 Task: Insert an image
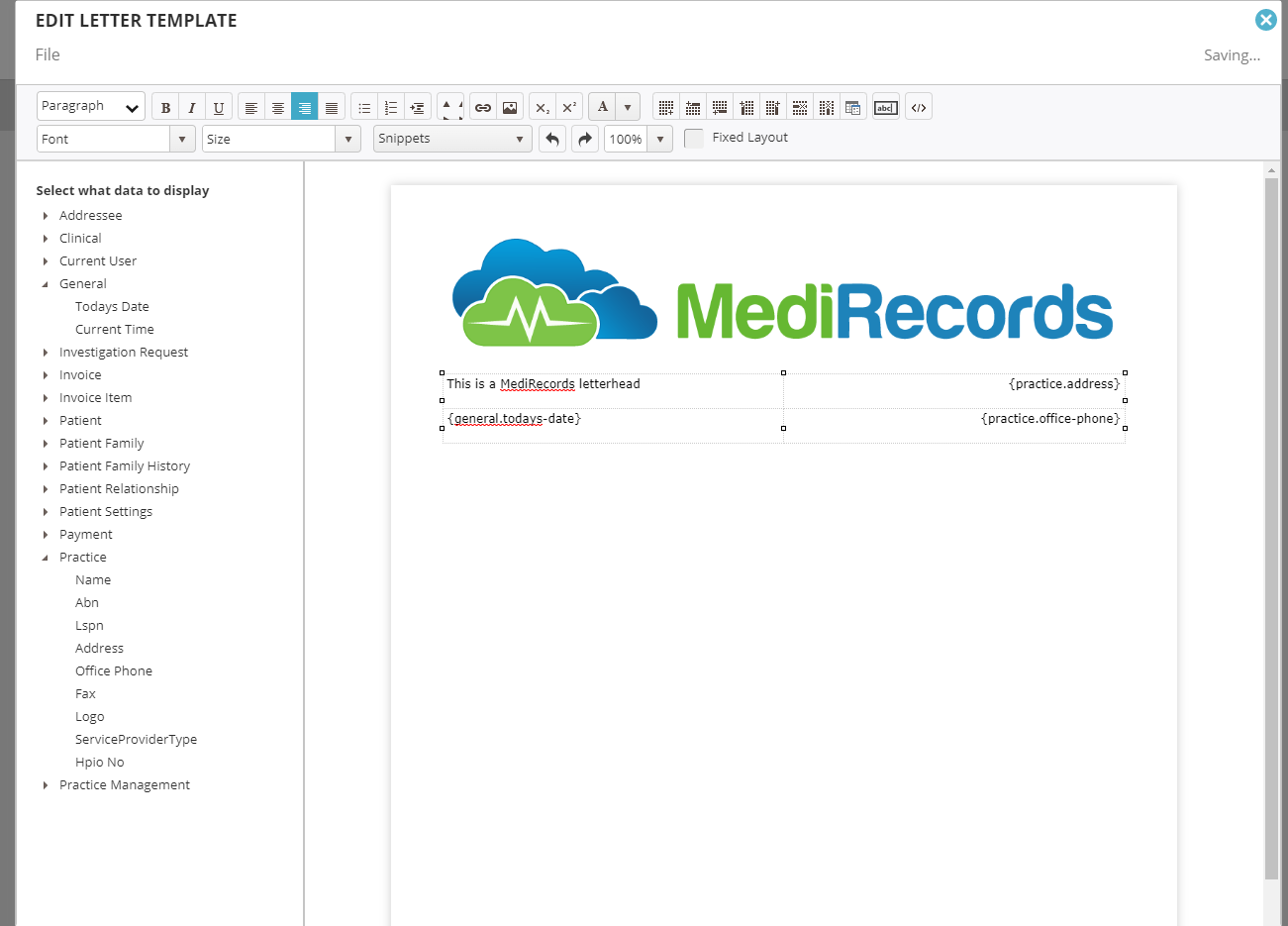510,107
